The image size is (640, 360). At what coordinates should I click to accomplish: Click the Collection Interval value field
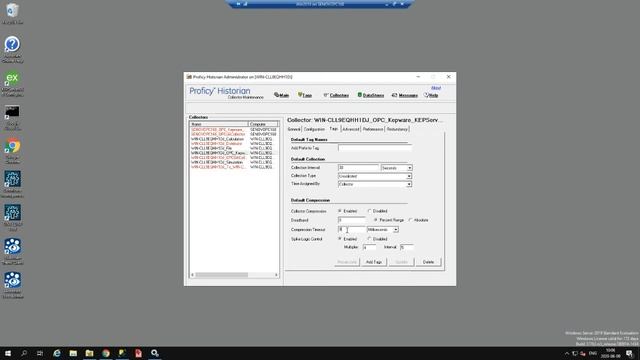pyautogui.click(x=358, y=168)
